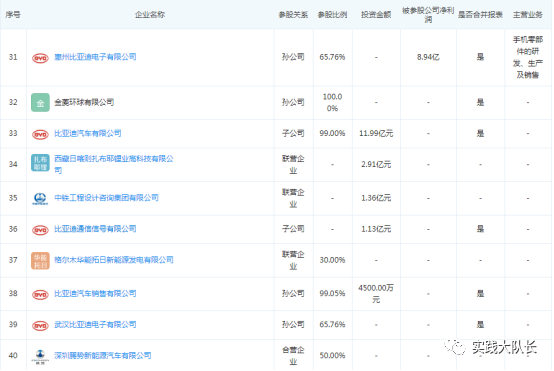This screenshot has width=554, height=371.
Task: Select 子公司 relation cell in row 36
Action: [293, 229]
